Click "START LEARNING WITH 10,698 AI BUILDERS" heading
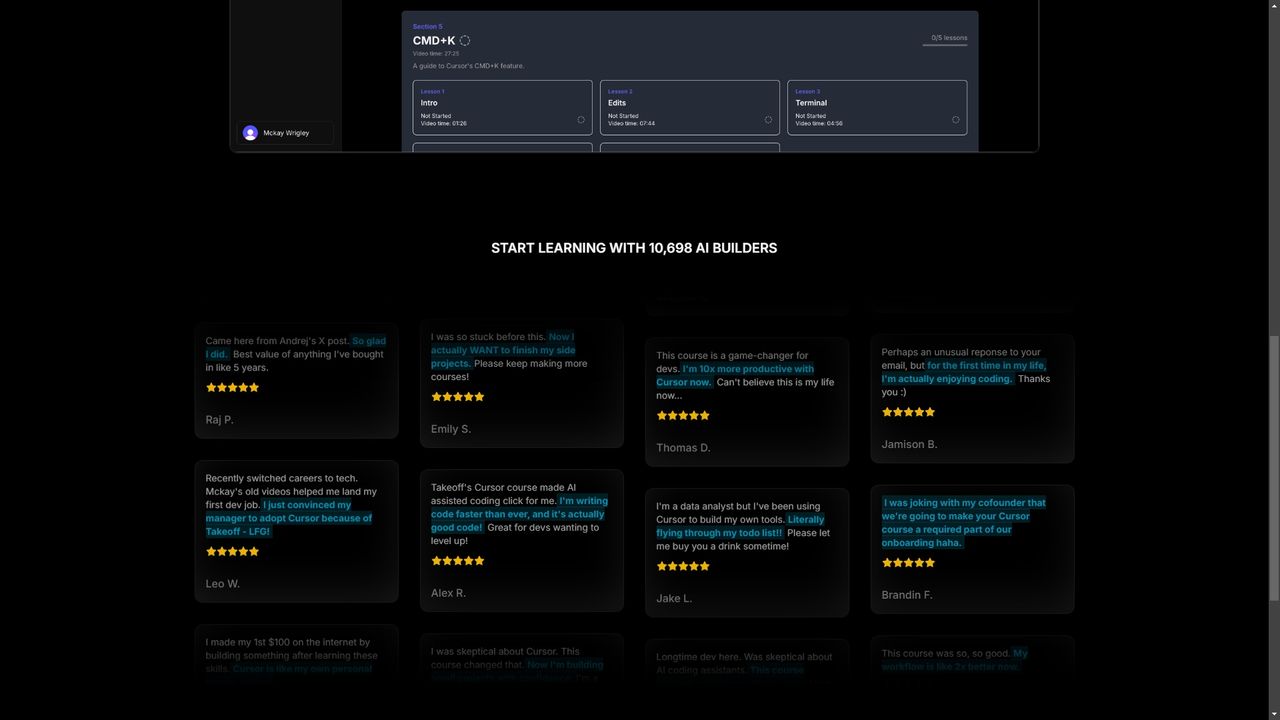 [x=634, y=248]
